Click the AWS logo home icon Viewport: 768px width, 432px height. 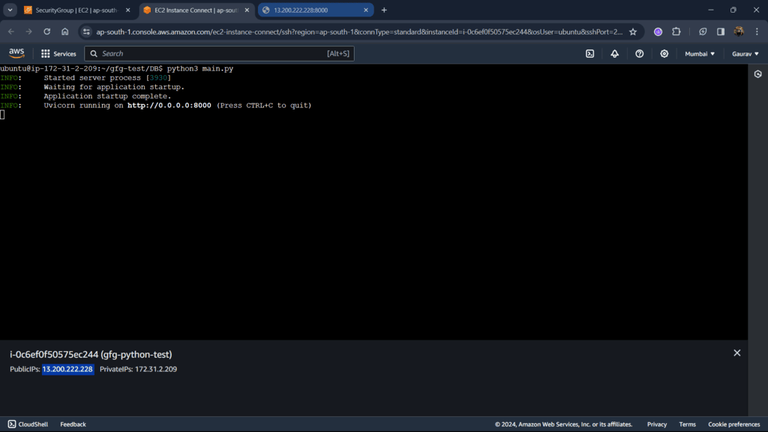pos(16,53)
